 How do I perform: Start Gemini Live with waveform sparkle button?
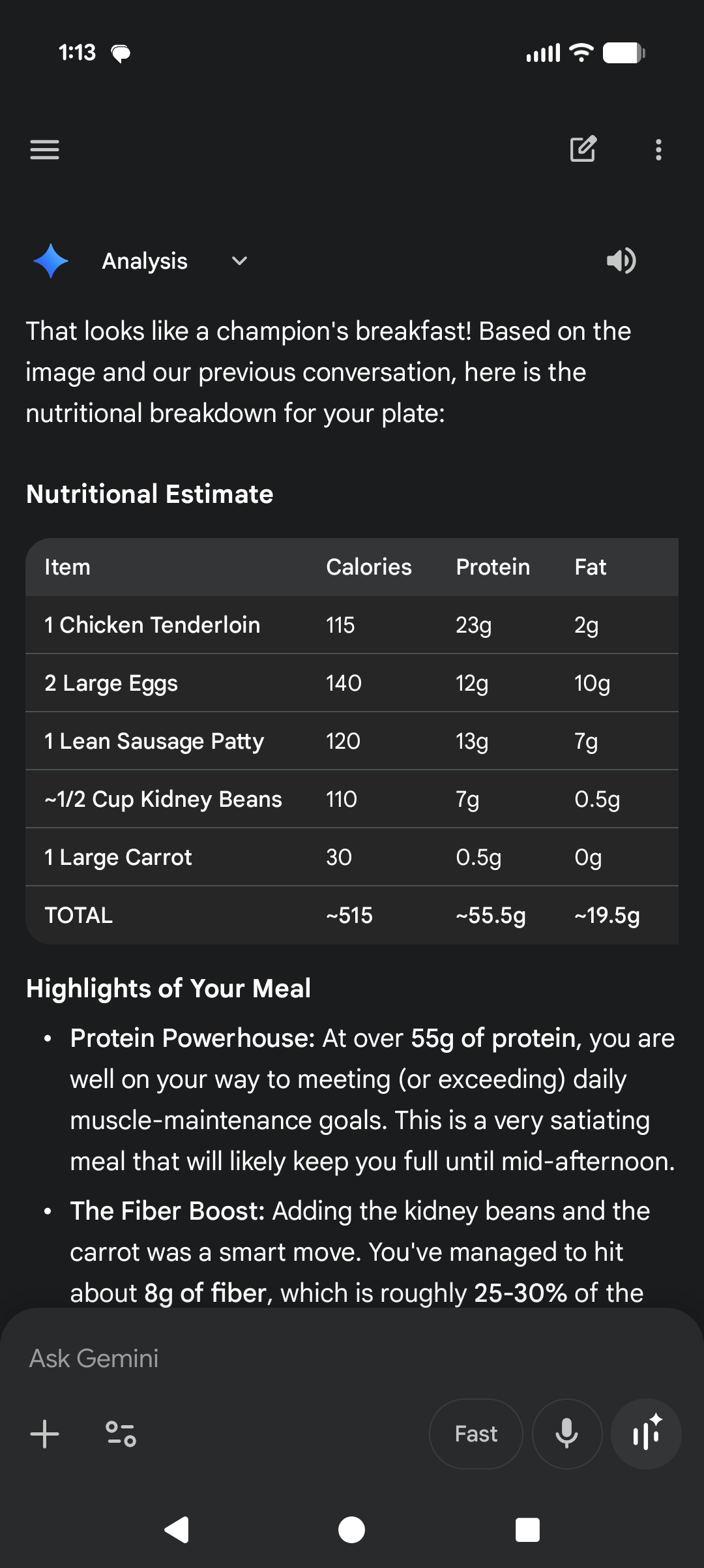point(646,1434)
